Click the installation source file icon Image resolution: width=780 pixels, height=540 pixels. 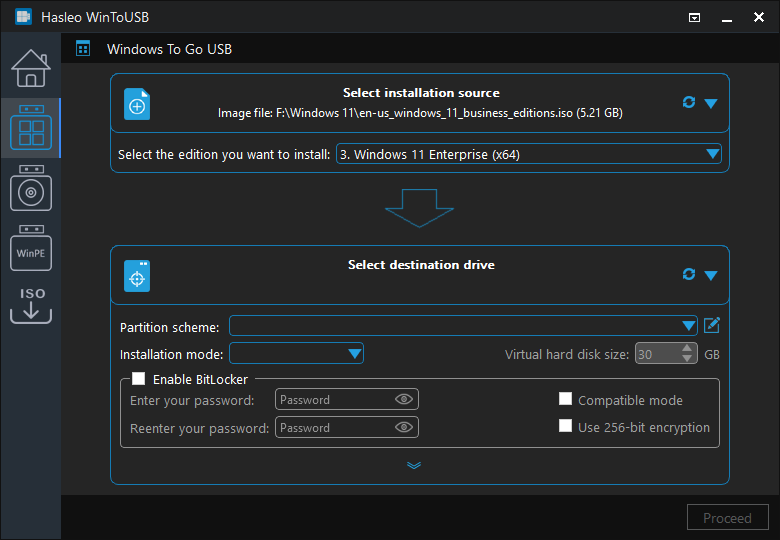coord(137,104)
